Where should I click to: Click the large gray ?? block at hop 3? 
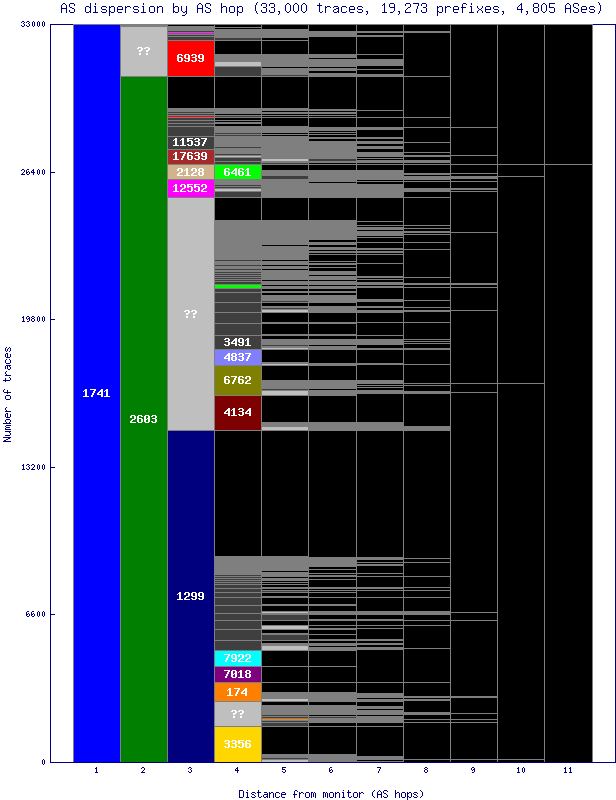(x=190, y=314)
